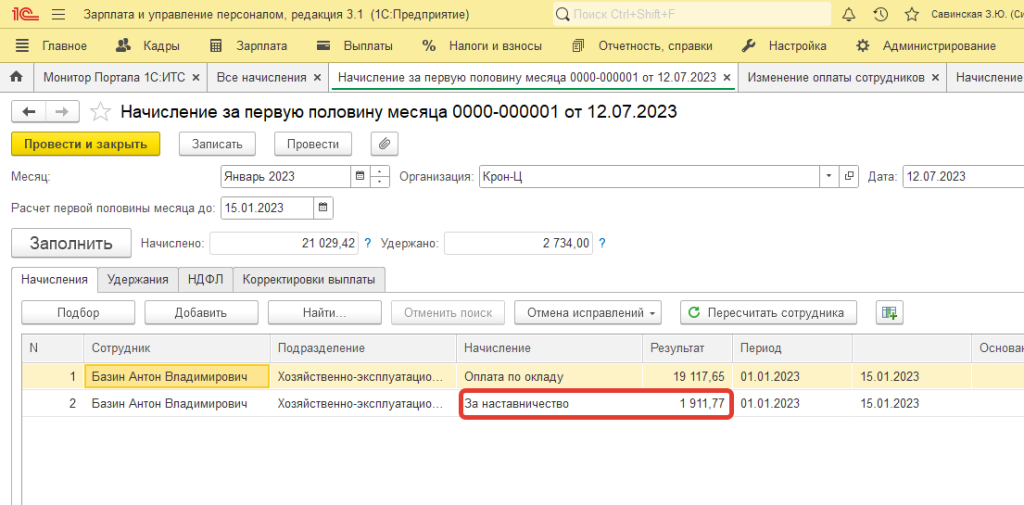
Task: Click question mark next to Начислено
Action: (x=367, y=243)
